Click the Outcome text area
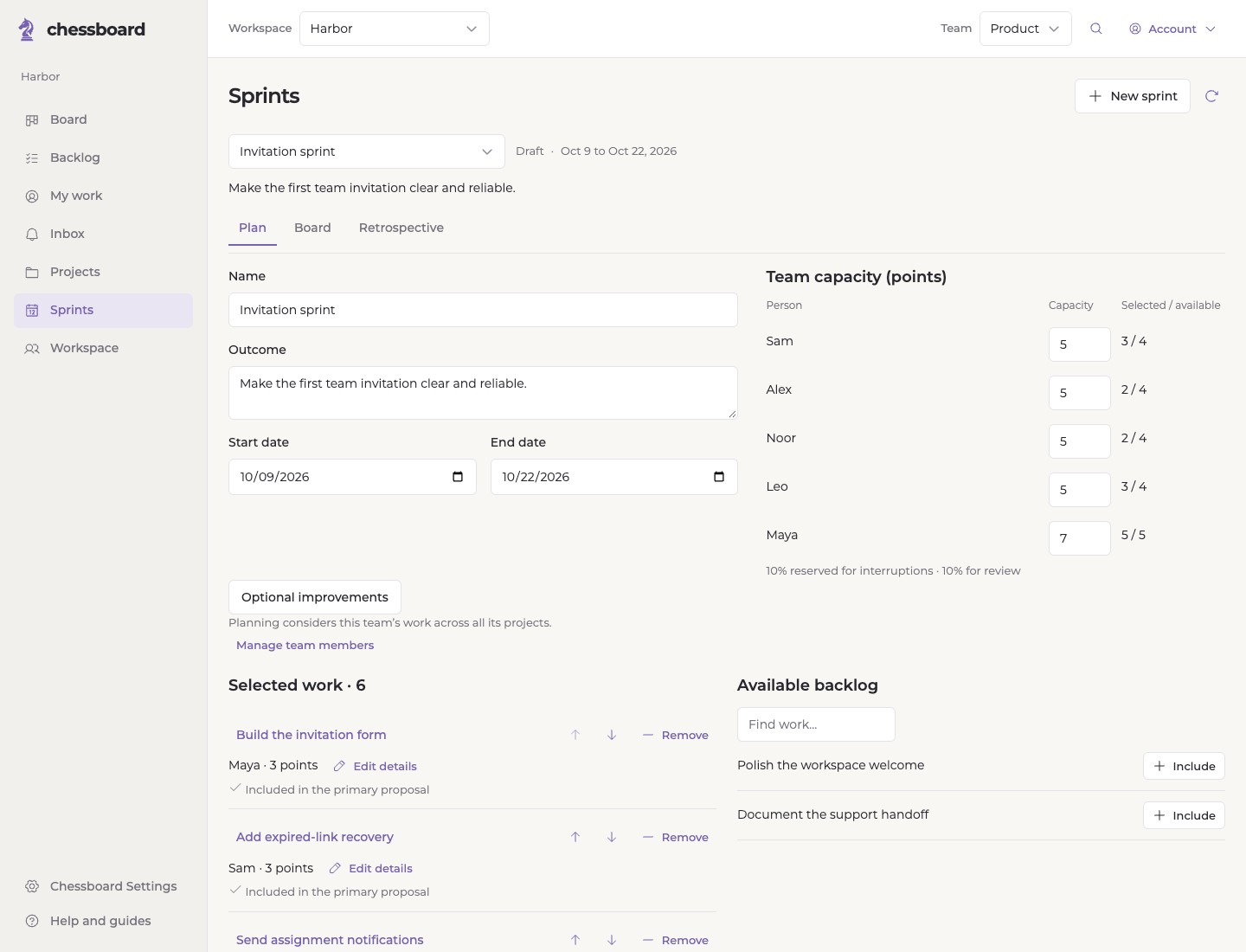This screenshot has height=952, width=1246. [x=483, y=393]
